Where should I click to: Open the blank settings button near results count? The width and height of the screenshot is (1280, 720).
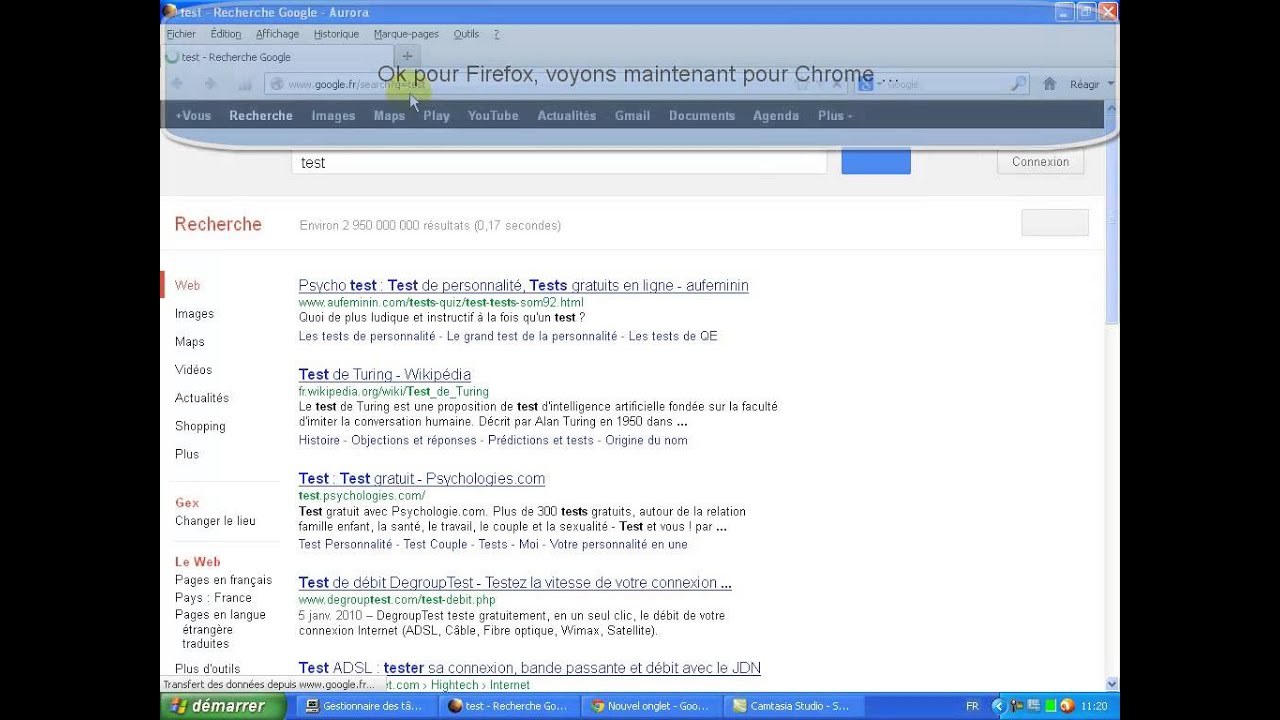pos(1055,223)
